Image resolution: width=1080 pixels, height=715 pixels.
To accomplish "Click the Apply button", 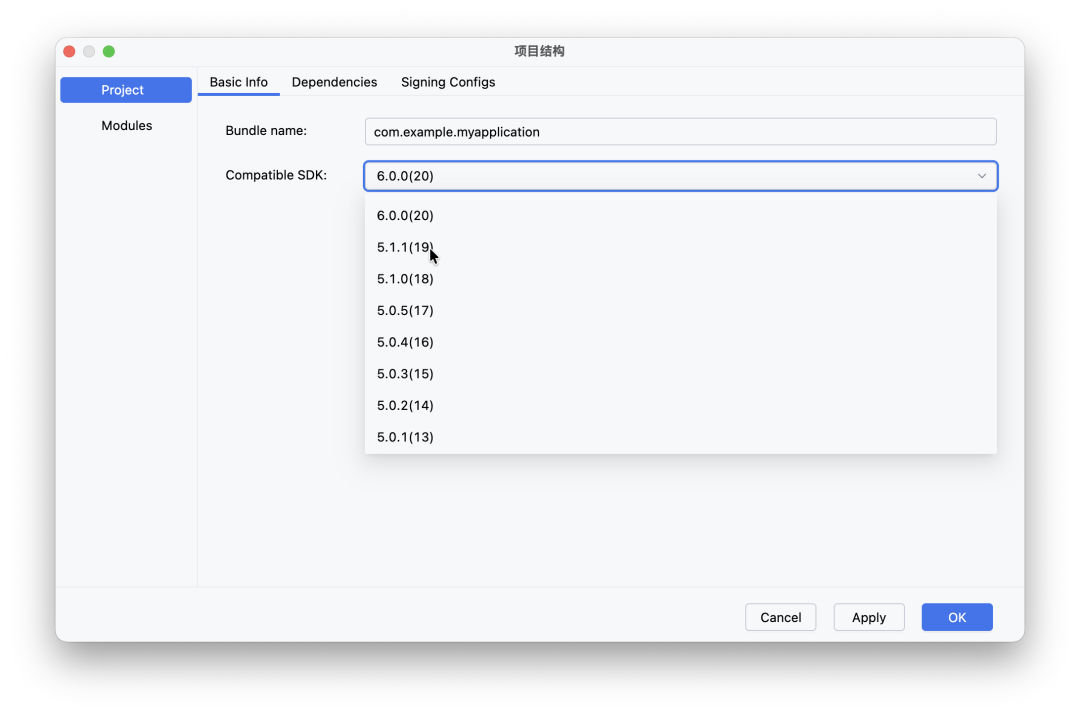I will coord(869,617).
